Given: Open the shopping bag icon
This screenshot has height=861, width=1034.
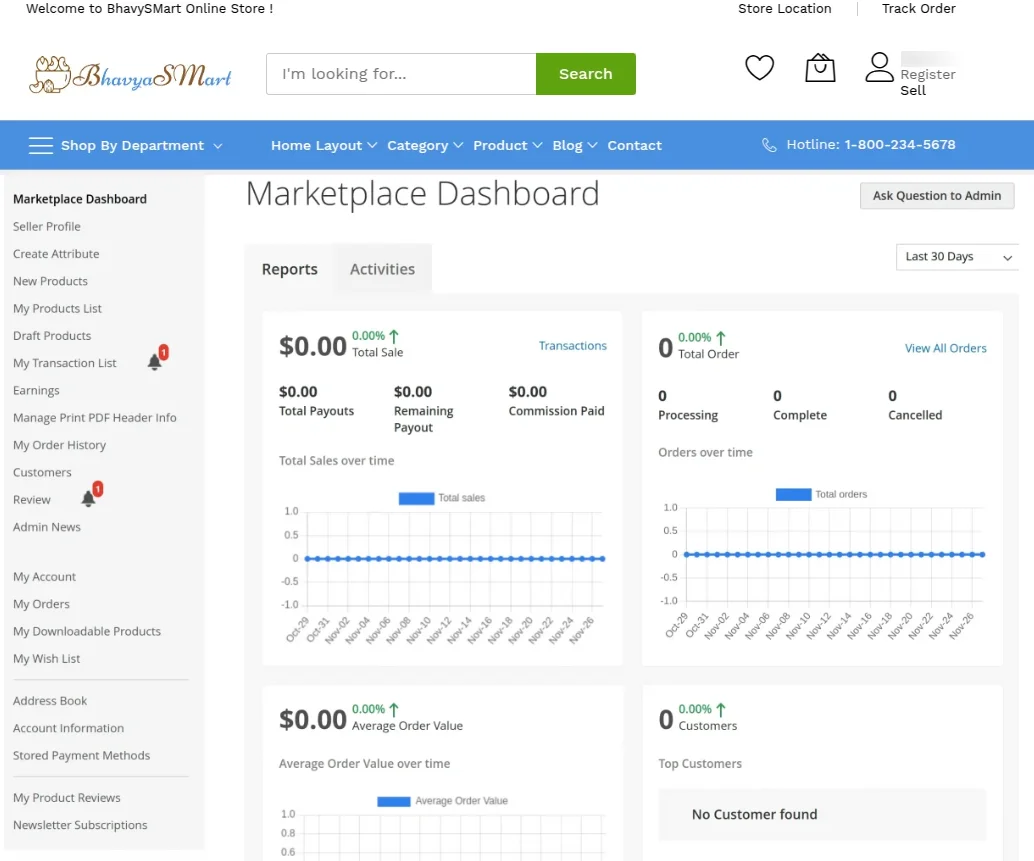Looking at the screenshot, I should point(819,67).
